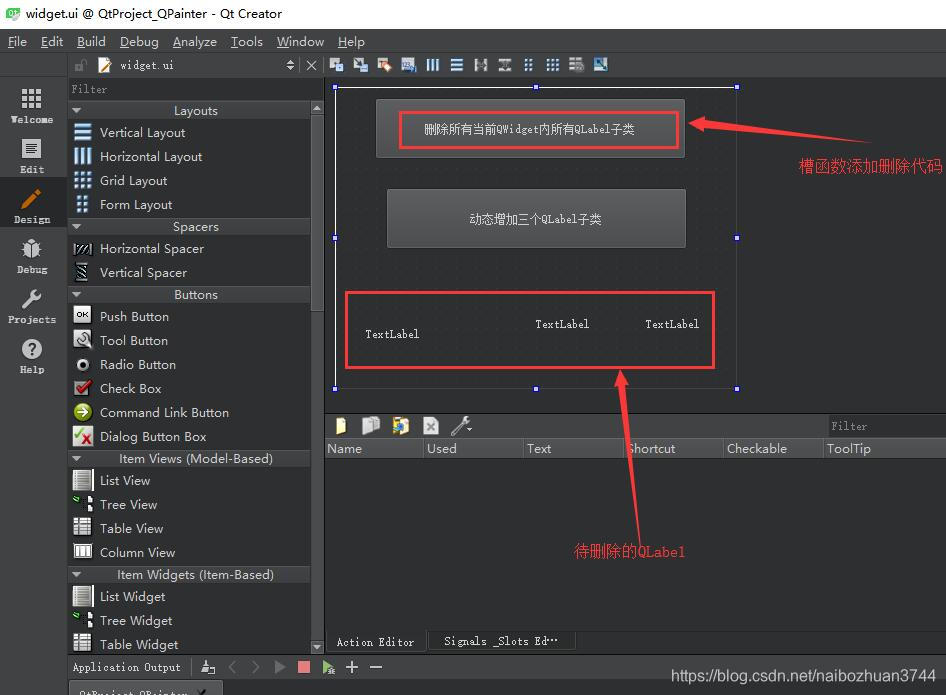This screenshot has width=946, height=695.
Task: Select Check Box widget item
Action: pos(130,389)
